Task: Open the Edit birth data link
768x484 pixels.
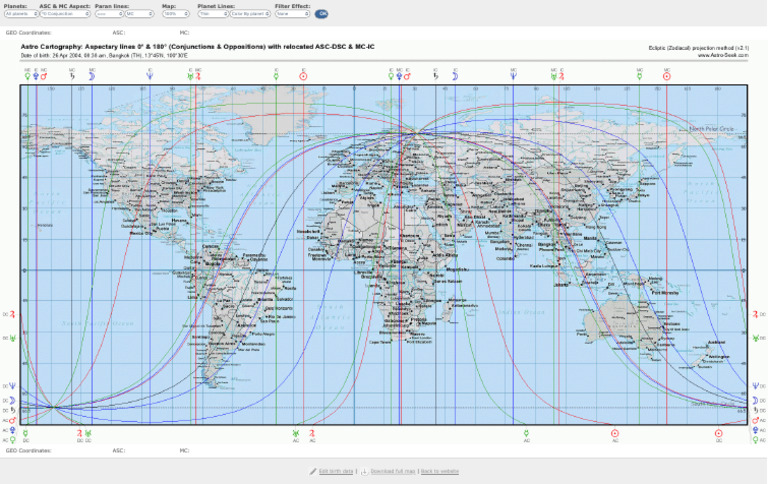Action: (337, 470)
